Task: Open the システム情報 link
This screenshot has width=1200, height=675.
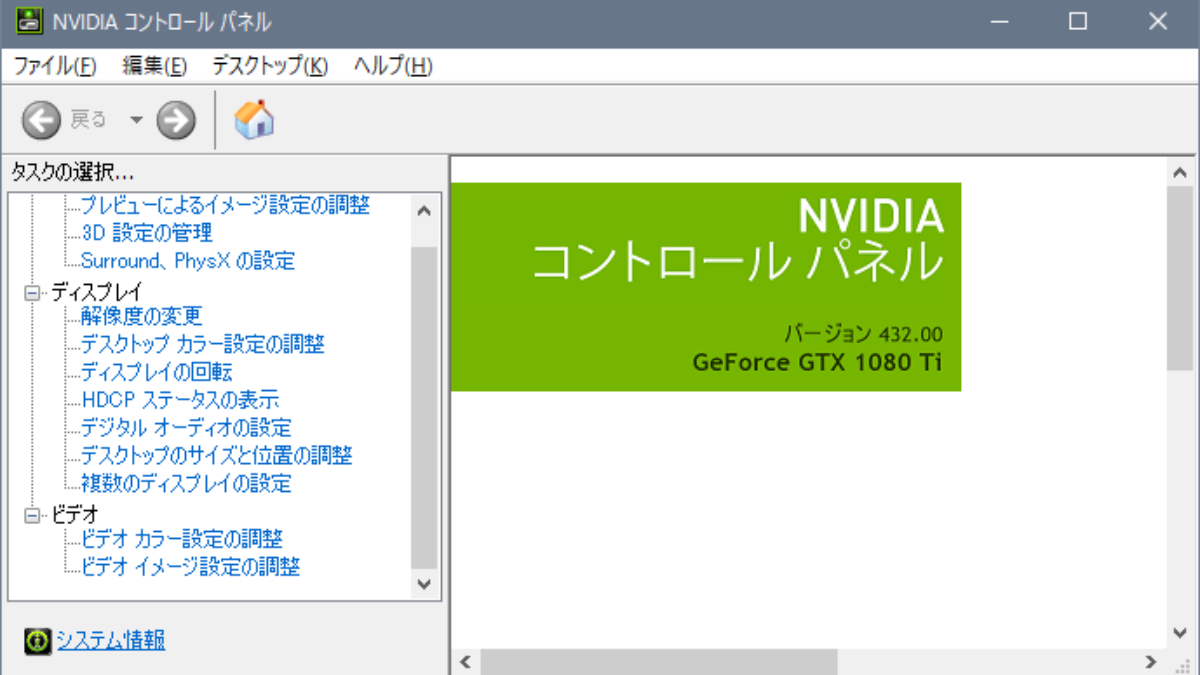Action: [110, 640]
